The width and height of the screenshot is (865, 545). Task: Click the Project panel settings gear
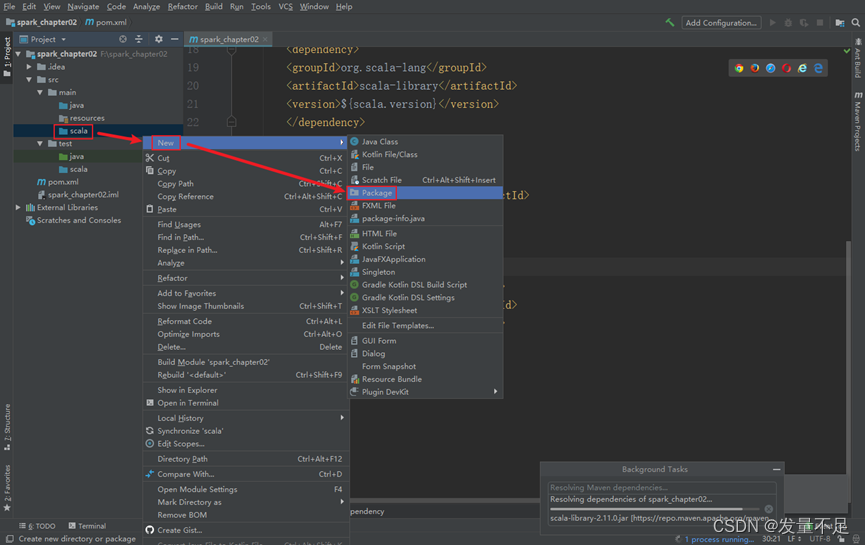coord(159,39)
